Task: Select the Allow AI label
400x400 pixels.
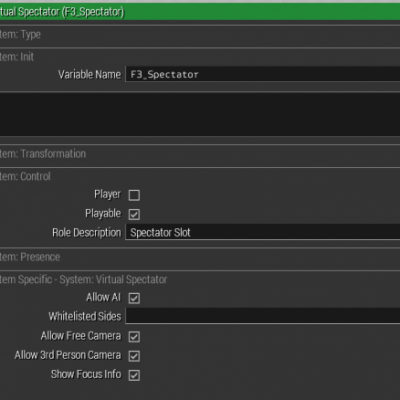Action: 103,297
